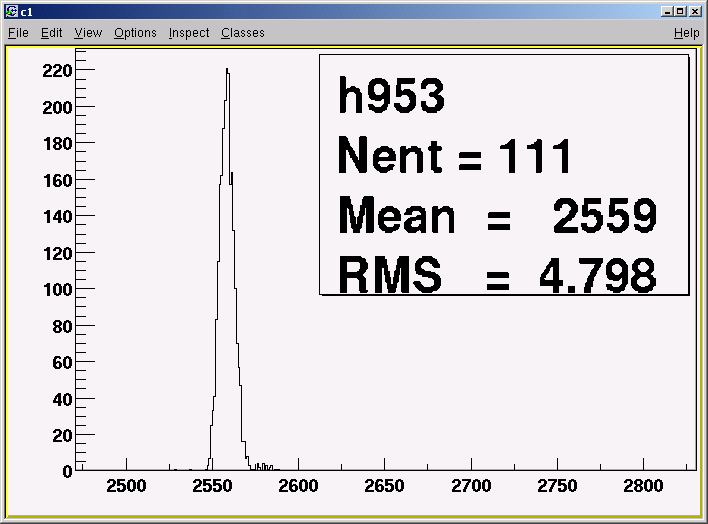Click y-axis label 200
708x524 pixels.
click(x=57, y=108)
